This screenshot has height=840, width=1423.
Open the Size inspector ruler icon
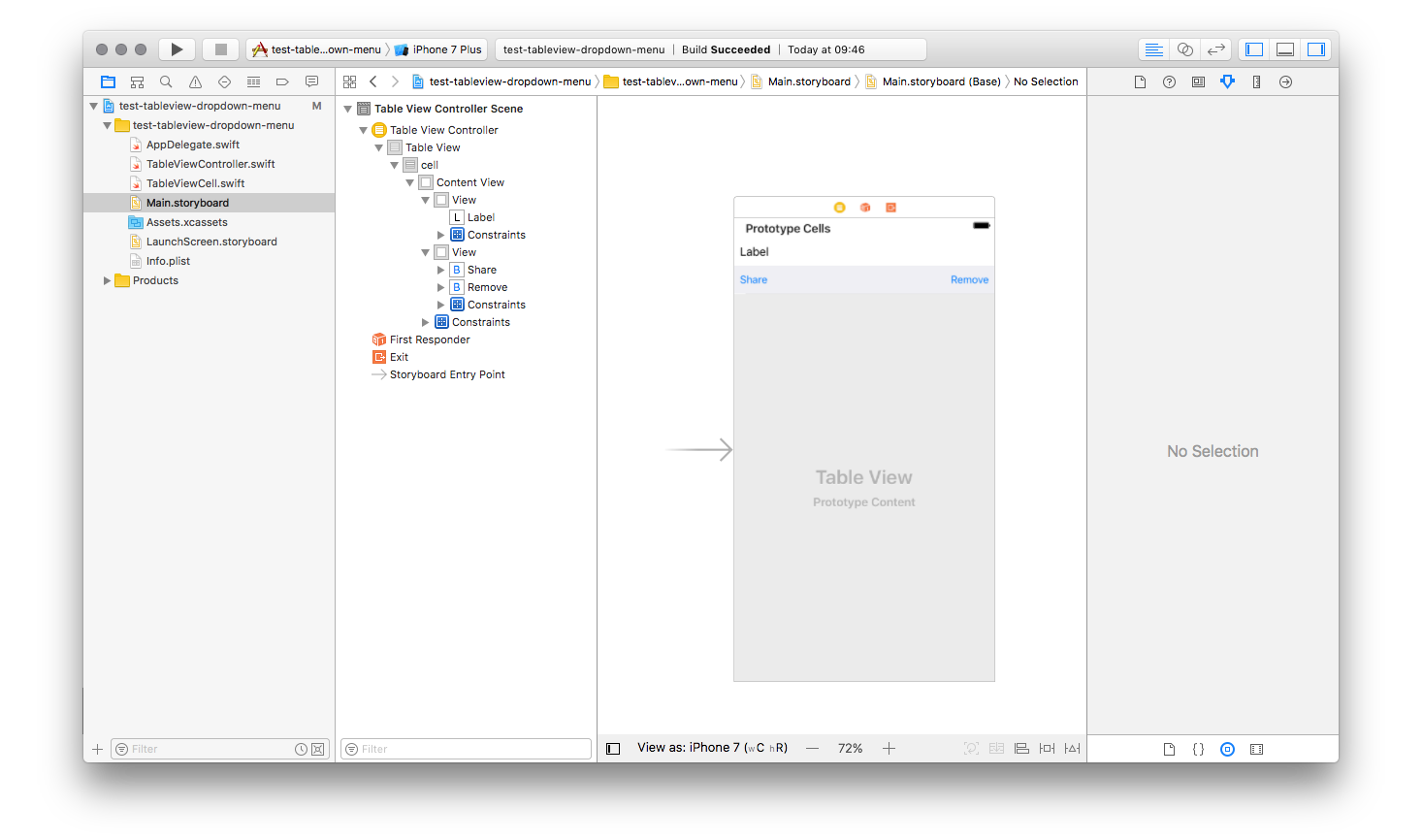1256,82
